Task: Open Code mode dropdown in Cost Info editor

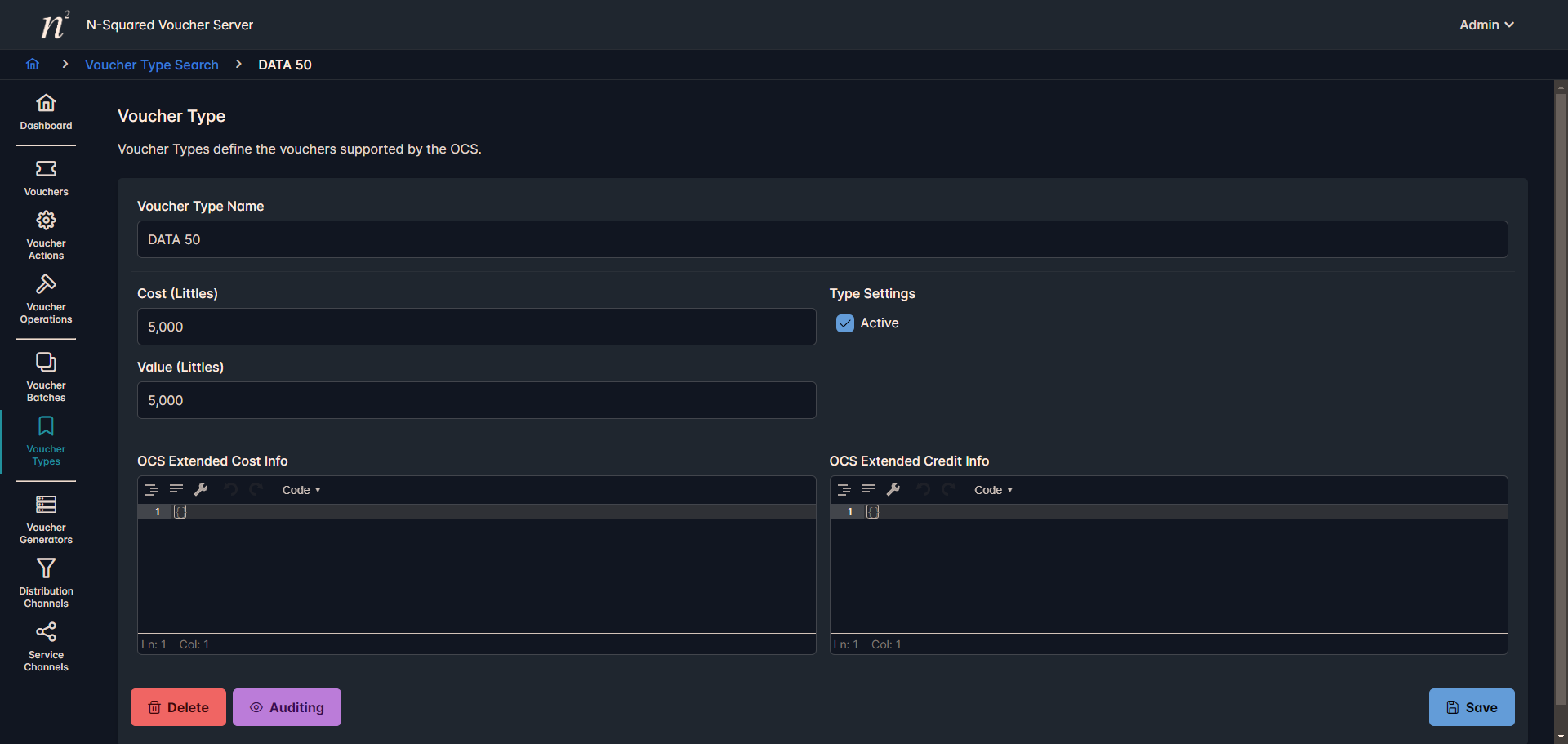Action: [301, 490]
